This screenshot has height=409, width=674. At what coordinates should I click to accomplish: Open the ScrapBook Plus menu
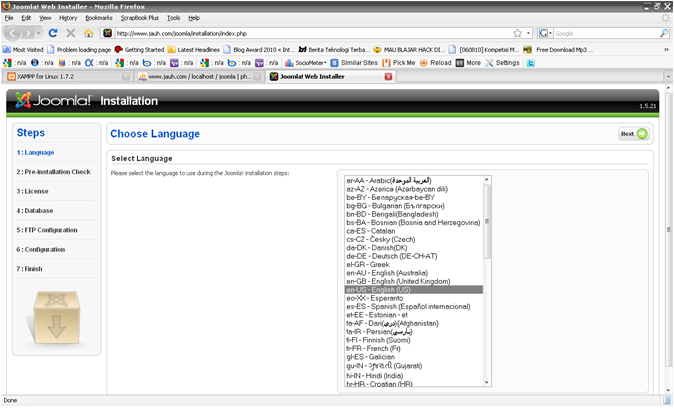139,18
